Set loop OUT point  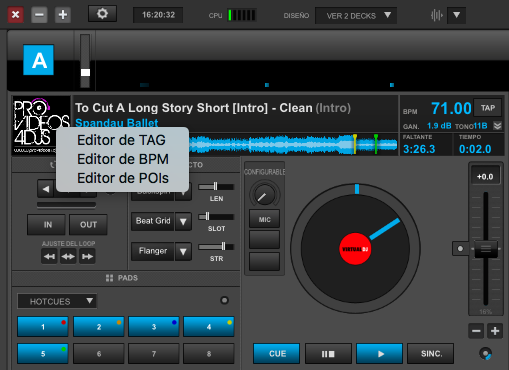pos(88,225)
